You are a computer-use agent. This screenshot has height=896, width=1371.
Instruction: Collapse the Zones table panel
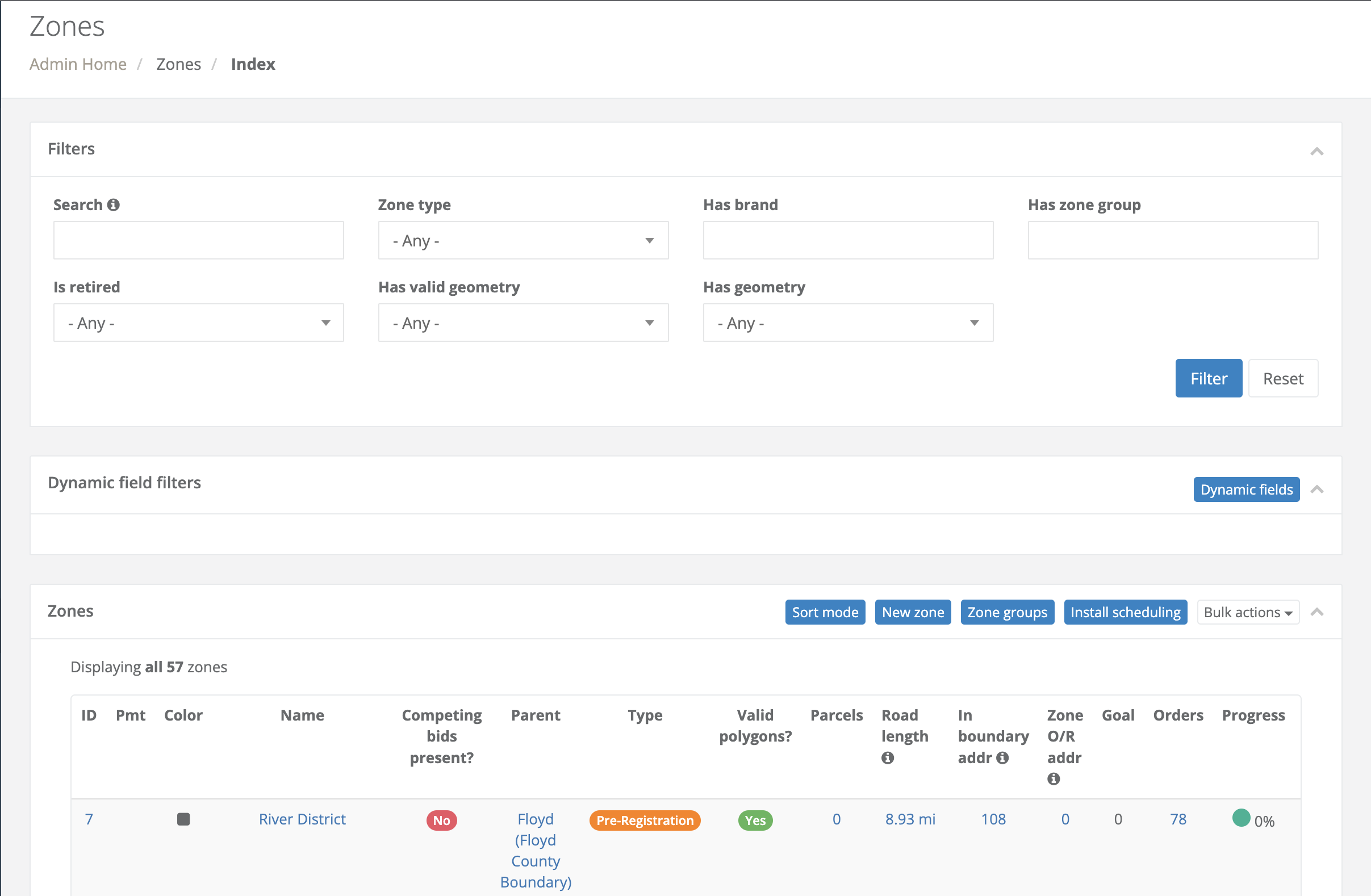(1318, 612)
